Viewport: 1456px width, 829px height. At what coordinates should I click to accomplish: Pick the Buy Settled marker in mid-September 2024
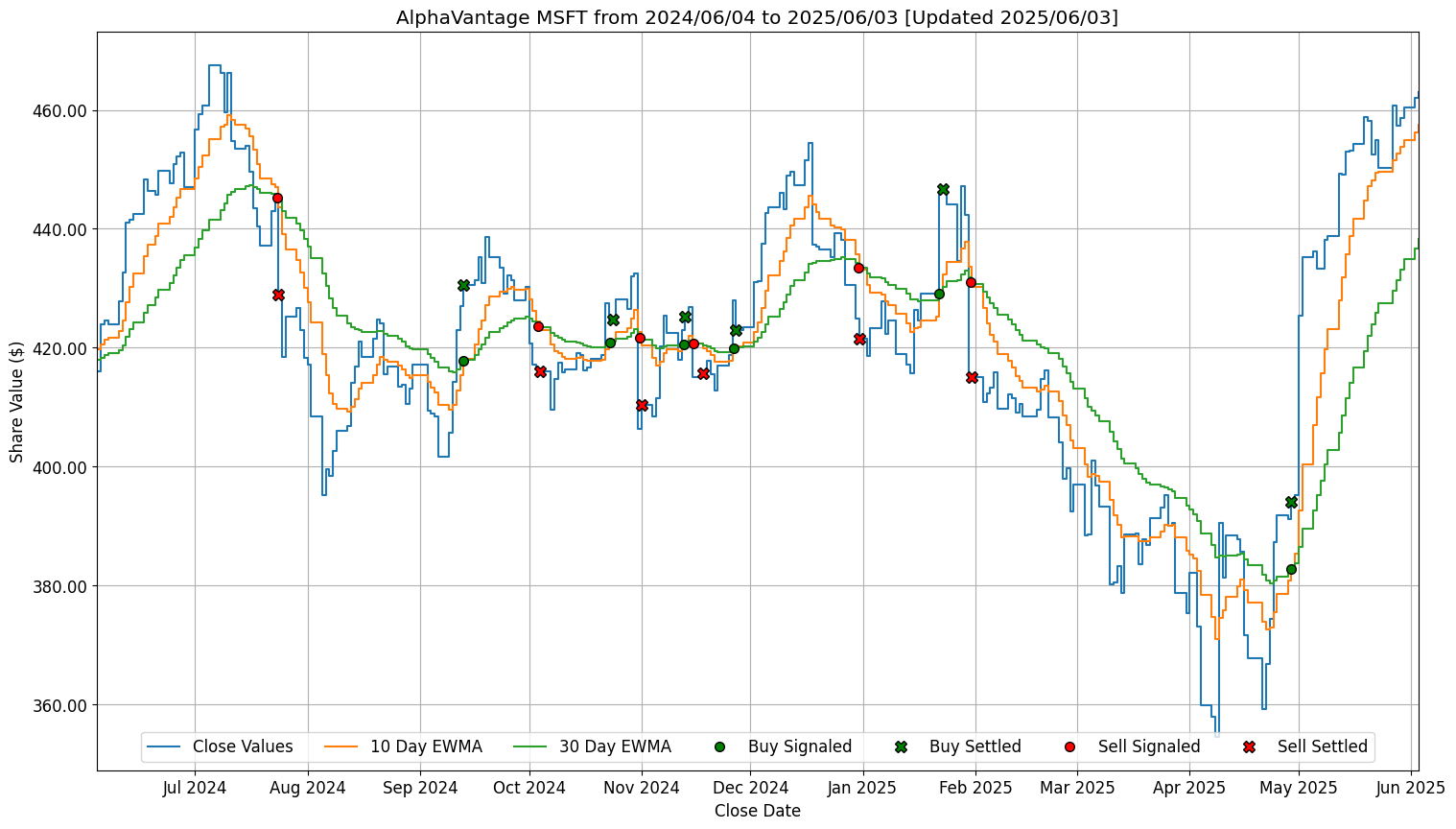[x=463, y=285]
